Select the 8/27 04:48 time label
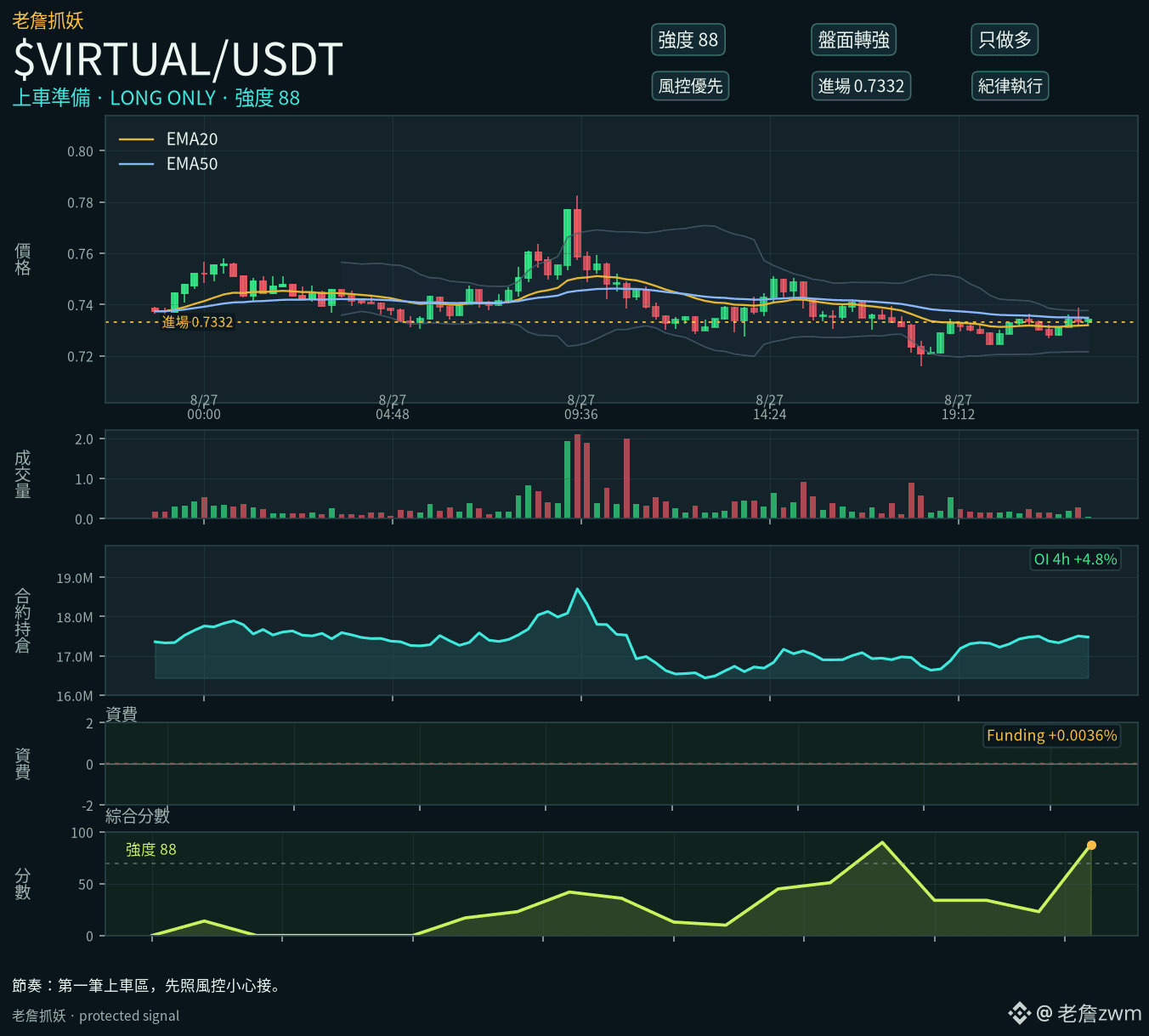1149x1036 pixels. pyautogui.click(x=393, y=407)
